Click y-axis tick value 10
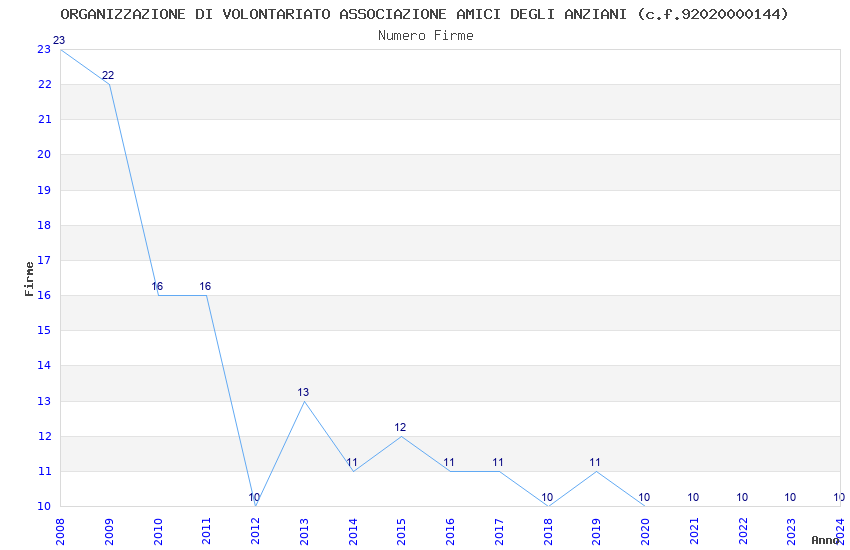The width and height of the screenshot is (850, 550). 44,507
